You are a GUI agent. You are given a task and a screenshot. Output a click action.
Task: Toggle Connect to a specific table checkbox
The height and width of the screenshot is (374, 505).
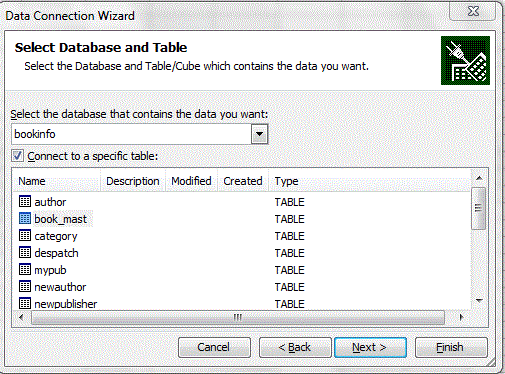[x=17, y=156]
